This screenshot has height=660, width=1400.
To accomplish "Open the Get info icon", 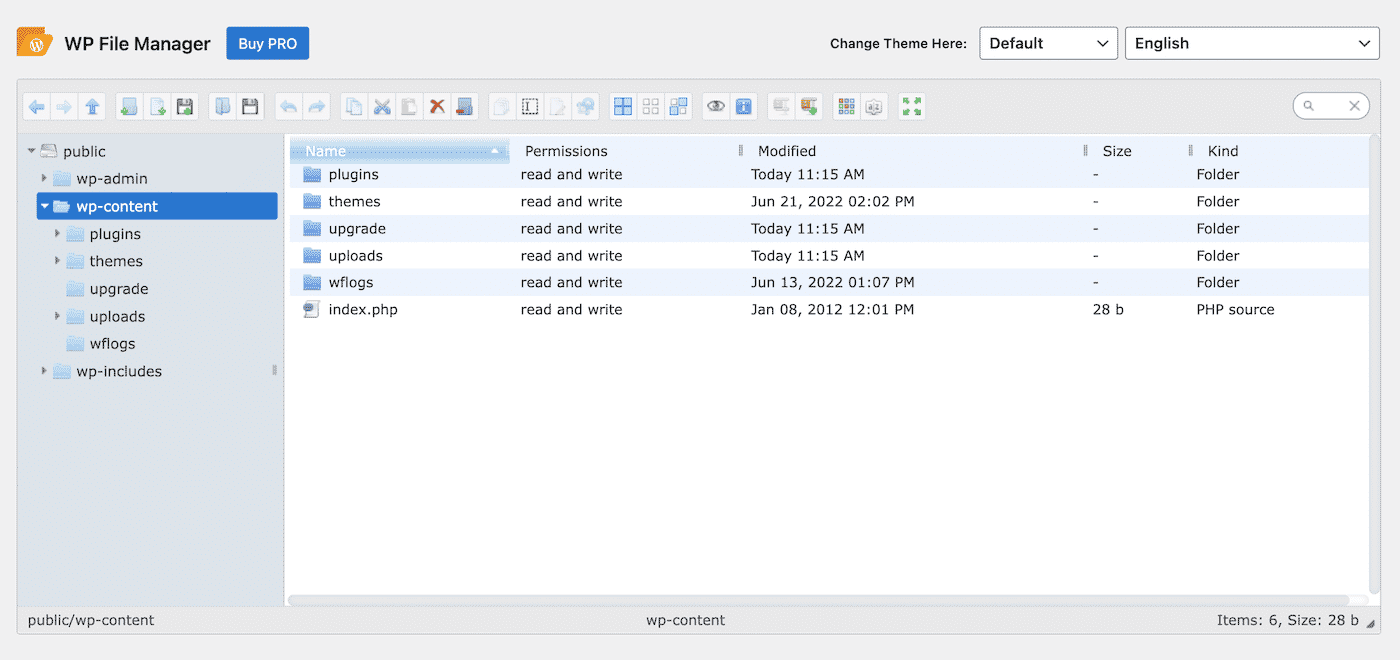I will coord(743,106).
